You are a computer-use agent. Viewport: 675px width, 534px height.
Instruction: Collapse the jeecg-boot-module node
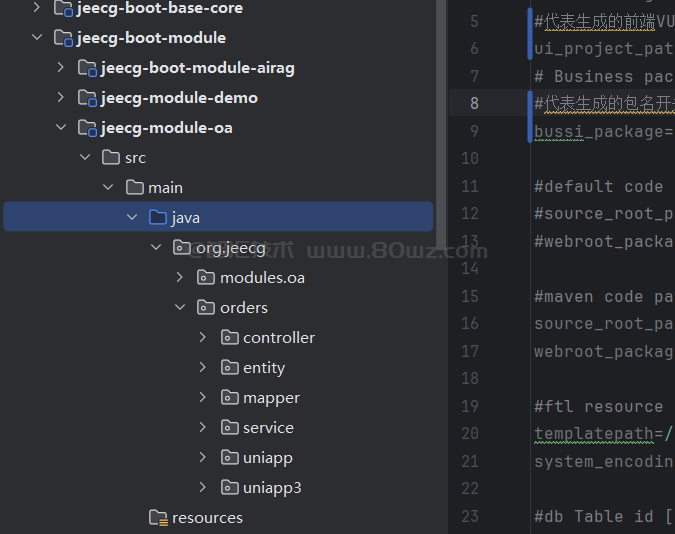(x=37, y=37)
